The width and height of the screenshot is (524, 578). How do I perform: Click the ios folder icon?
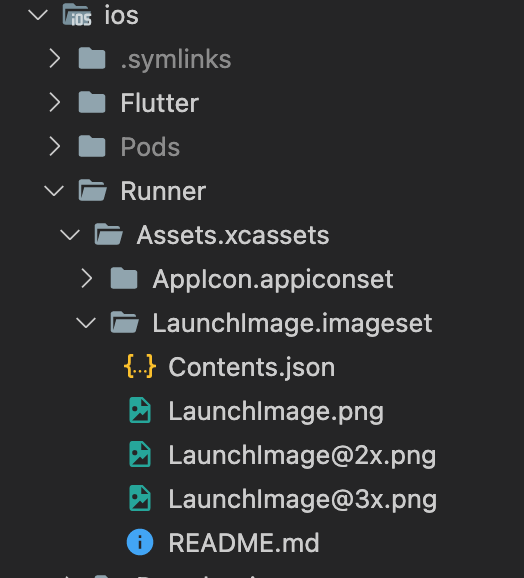pyautogui.click(x=77, y=15)
